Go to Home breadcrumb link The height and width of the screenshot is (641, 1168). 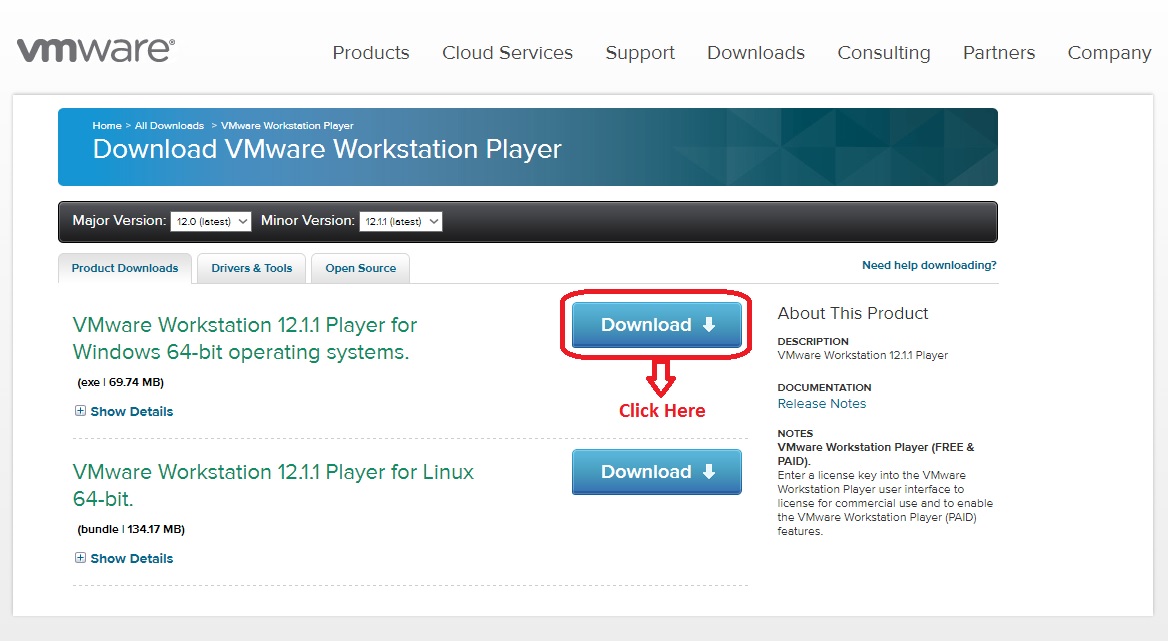[x=107, y=125]
